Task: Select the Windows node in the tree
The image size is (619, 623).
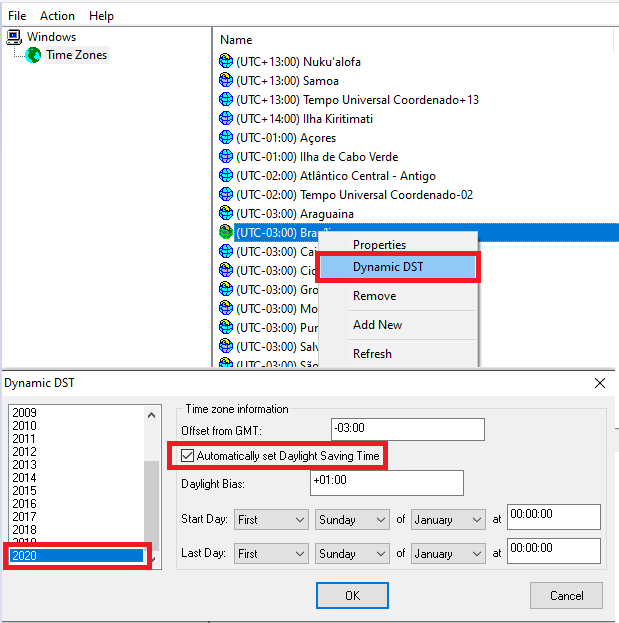Action: (x=51, y=37)
